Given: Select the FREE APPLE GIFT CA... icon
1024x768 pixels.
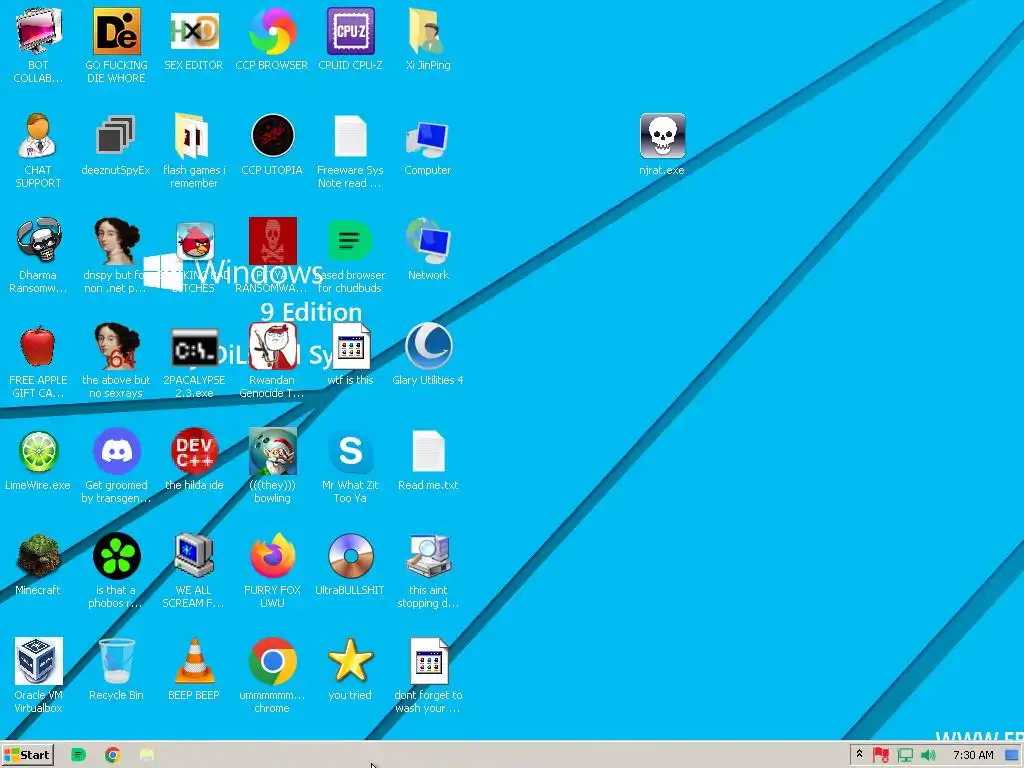Looking at the screenshot, I should (38, 360).
